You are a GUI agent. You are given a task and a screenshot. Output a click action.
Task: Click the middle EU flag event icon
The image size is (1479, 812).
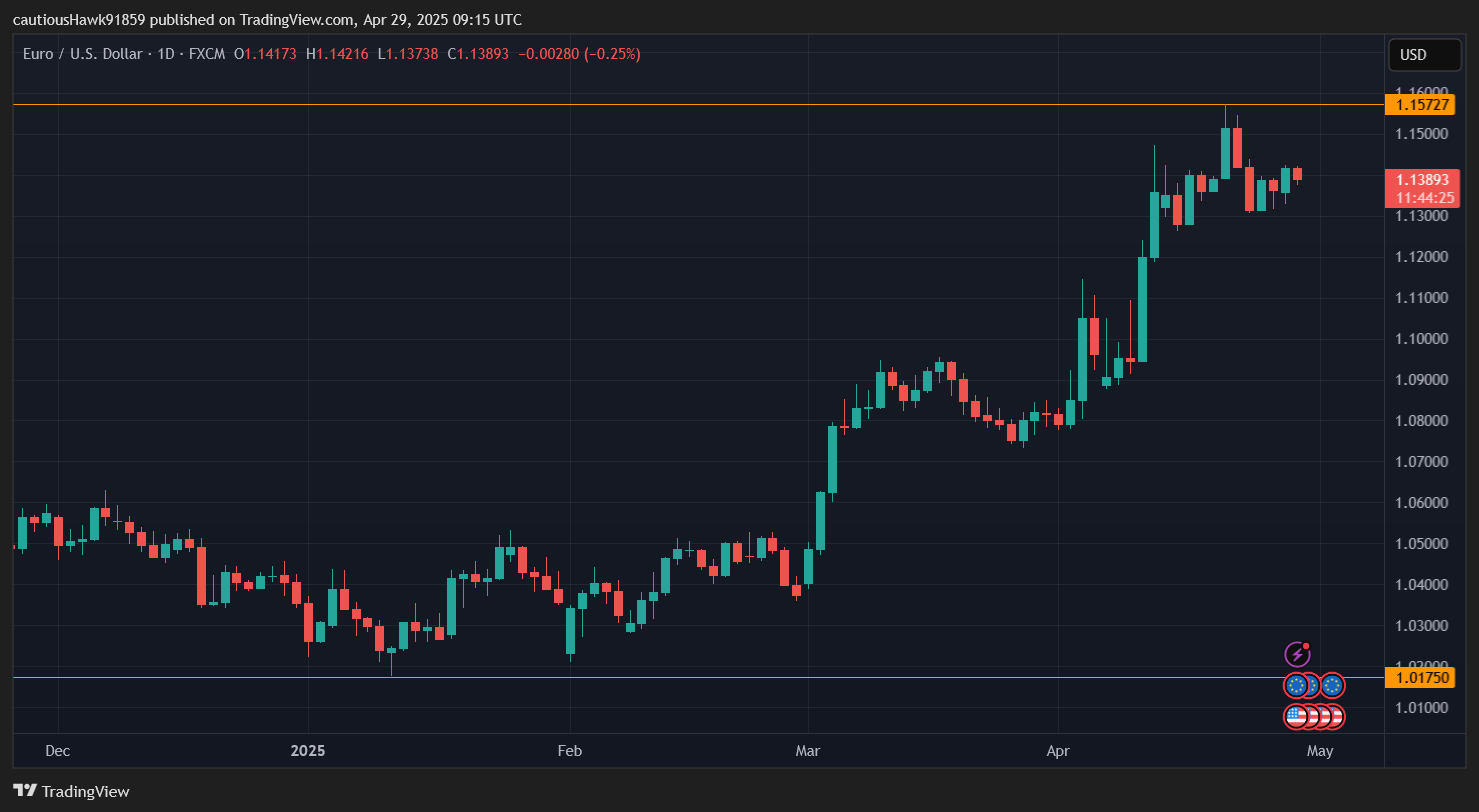(x=1313, y=686)
